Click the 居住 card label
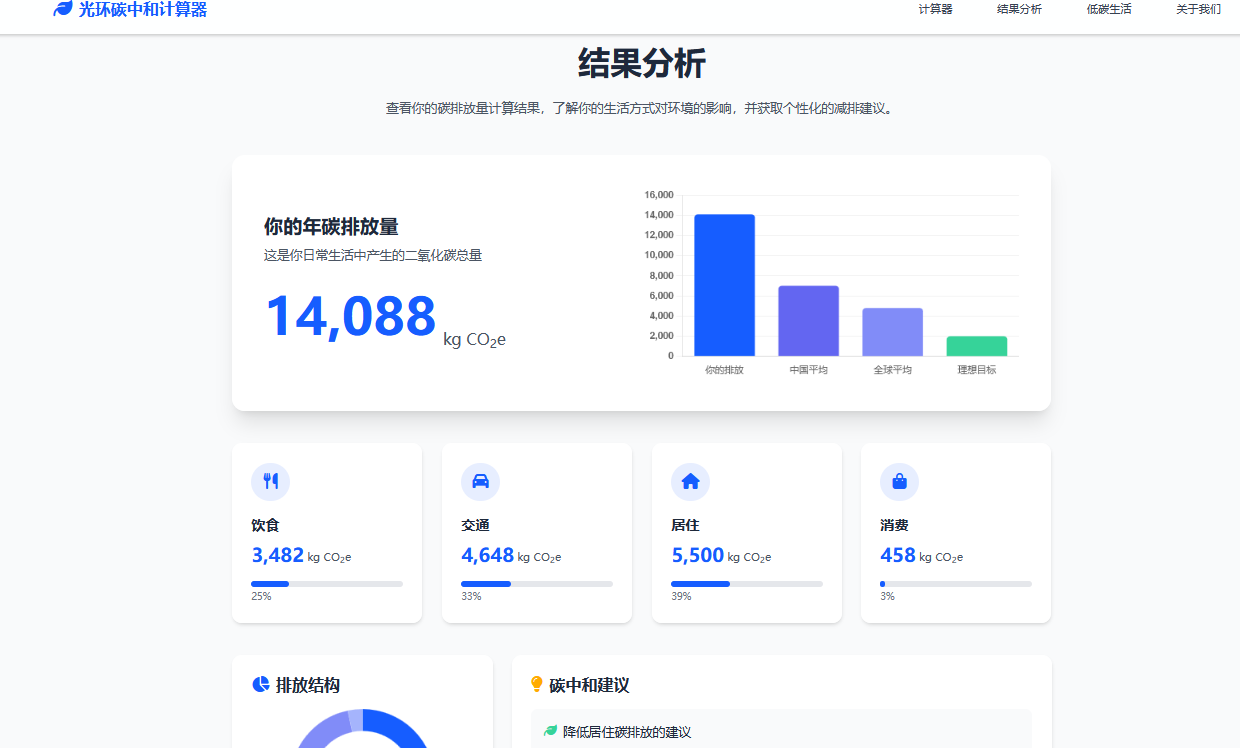1240x748 pixels. tap(685, 525)
